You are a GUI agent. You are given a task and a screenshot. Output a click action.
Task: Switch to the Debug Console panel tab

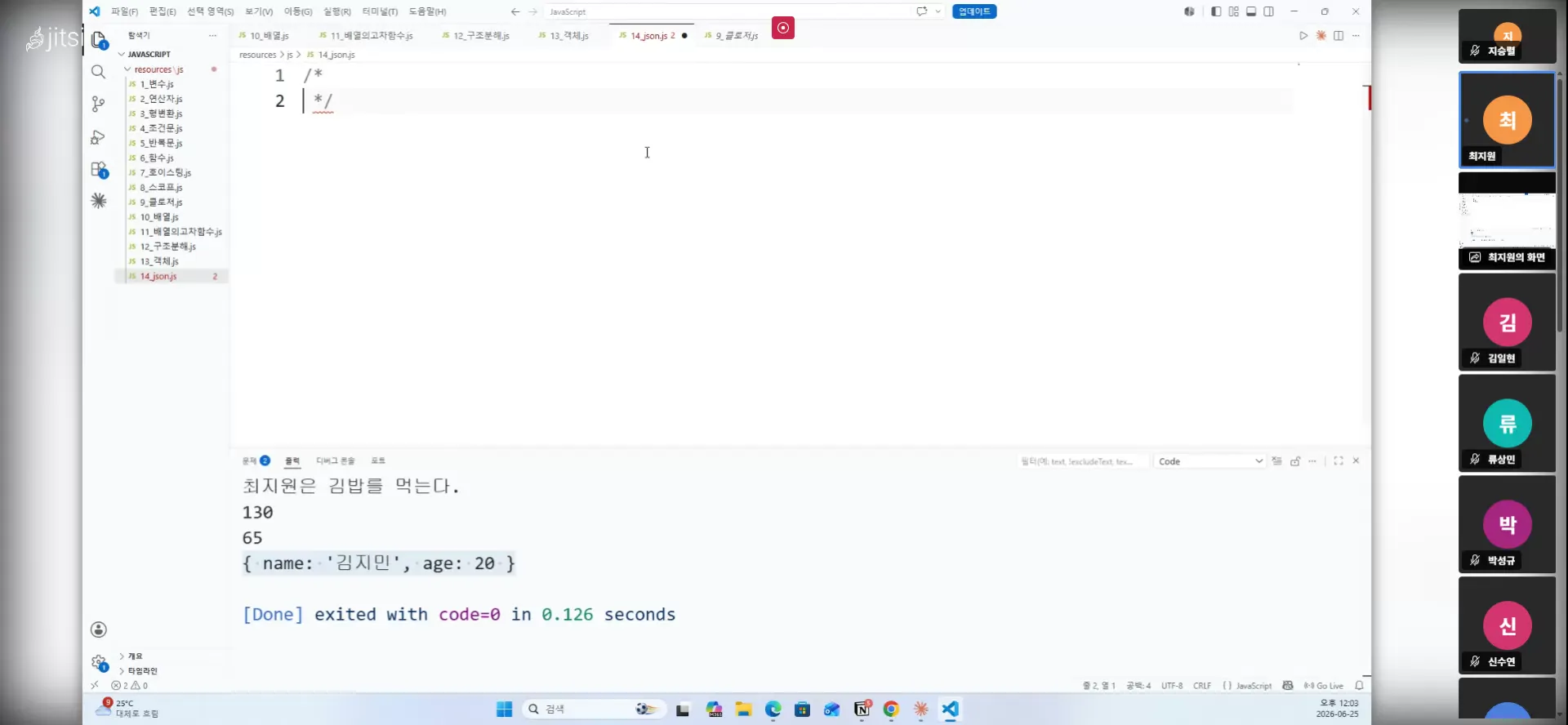(x=336, y=461)
